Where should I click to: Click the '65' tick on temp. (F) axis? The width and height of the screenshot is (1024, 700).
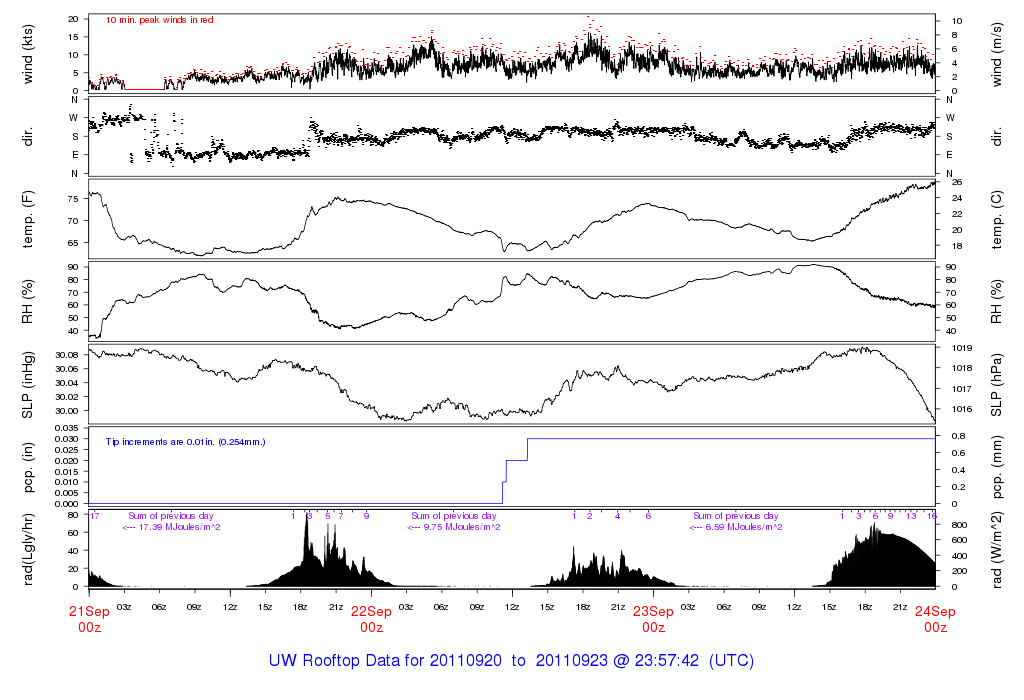[x=73, y=243]
